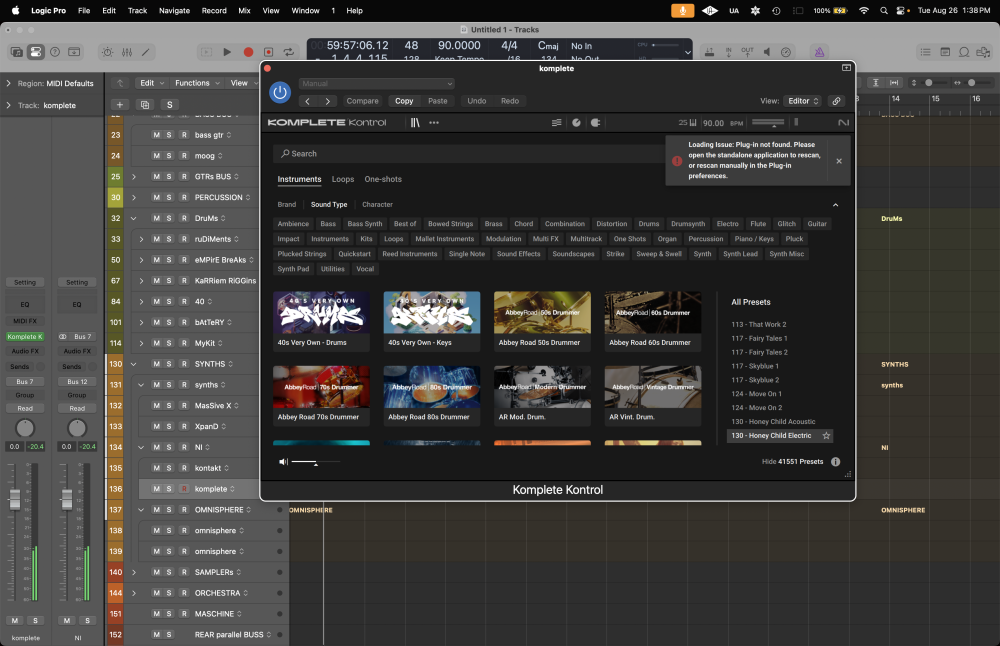The image size is (1000, 646).
Task: Open the Edit dropdown in tracks area
Action: pyautogui.click(x=152, y=83)
